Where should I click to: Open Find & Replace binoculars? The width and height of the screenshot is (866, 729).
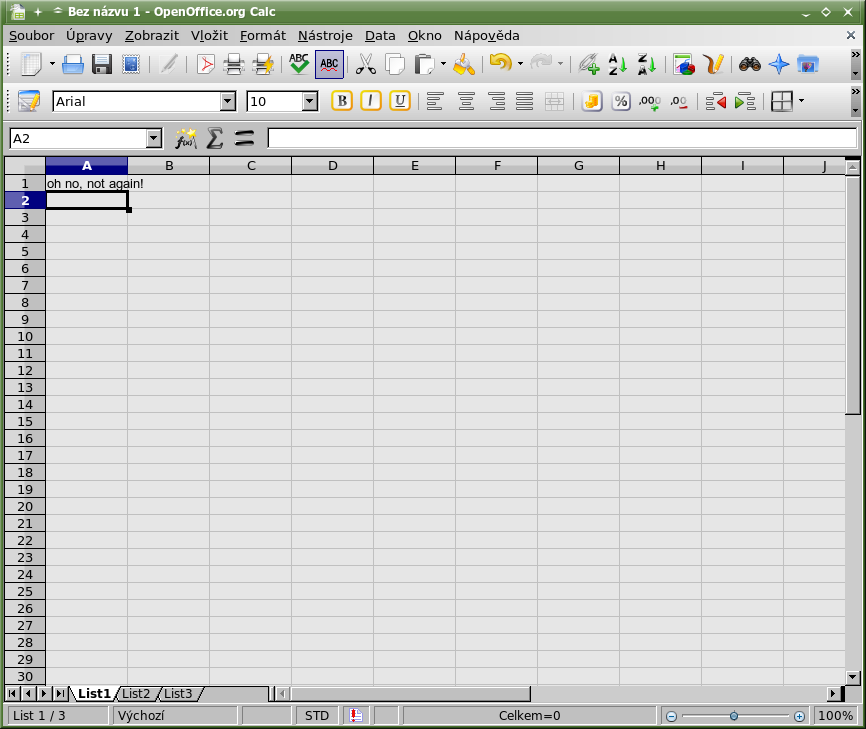click(x=749, y=65)
